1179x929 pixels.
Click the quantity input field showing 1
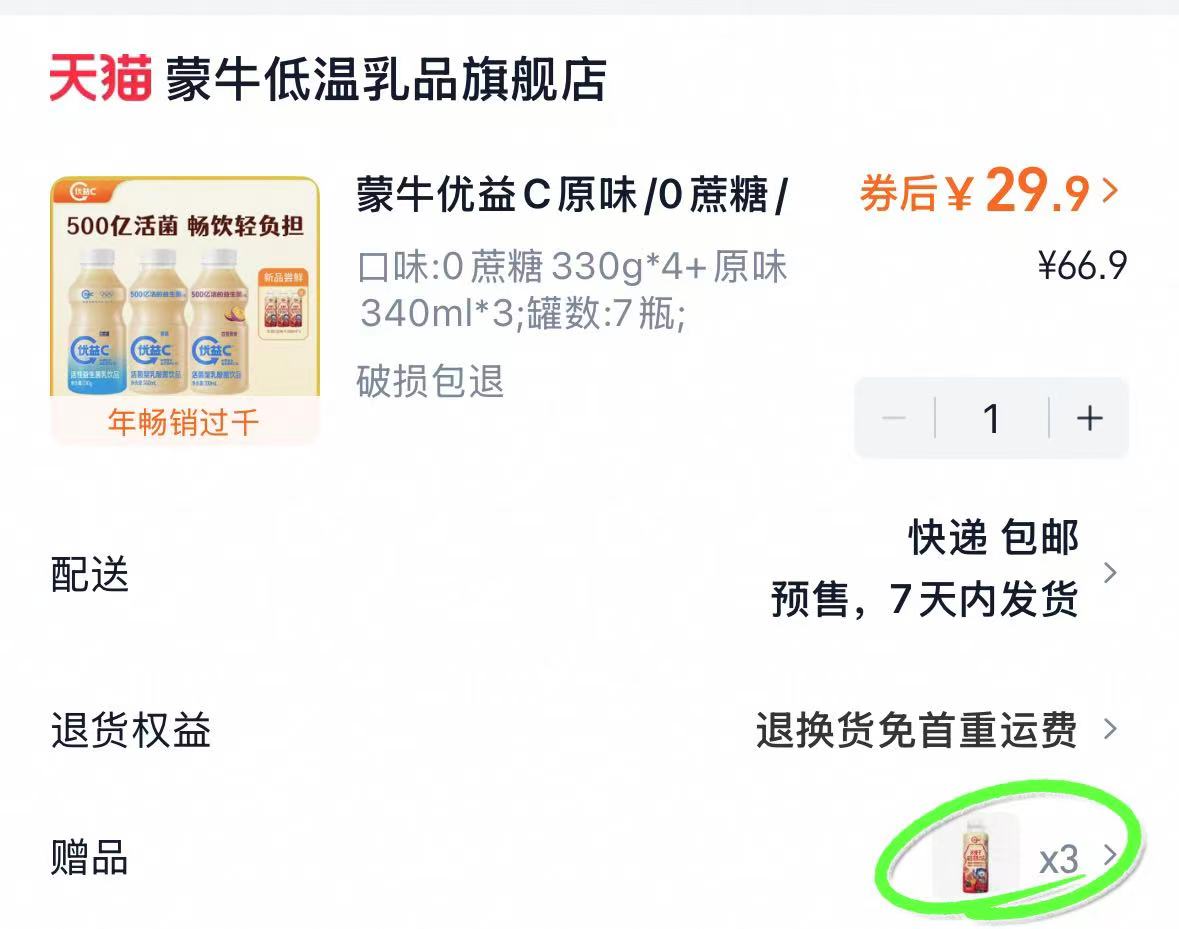pos(991,418)
